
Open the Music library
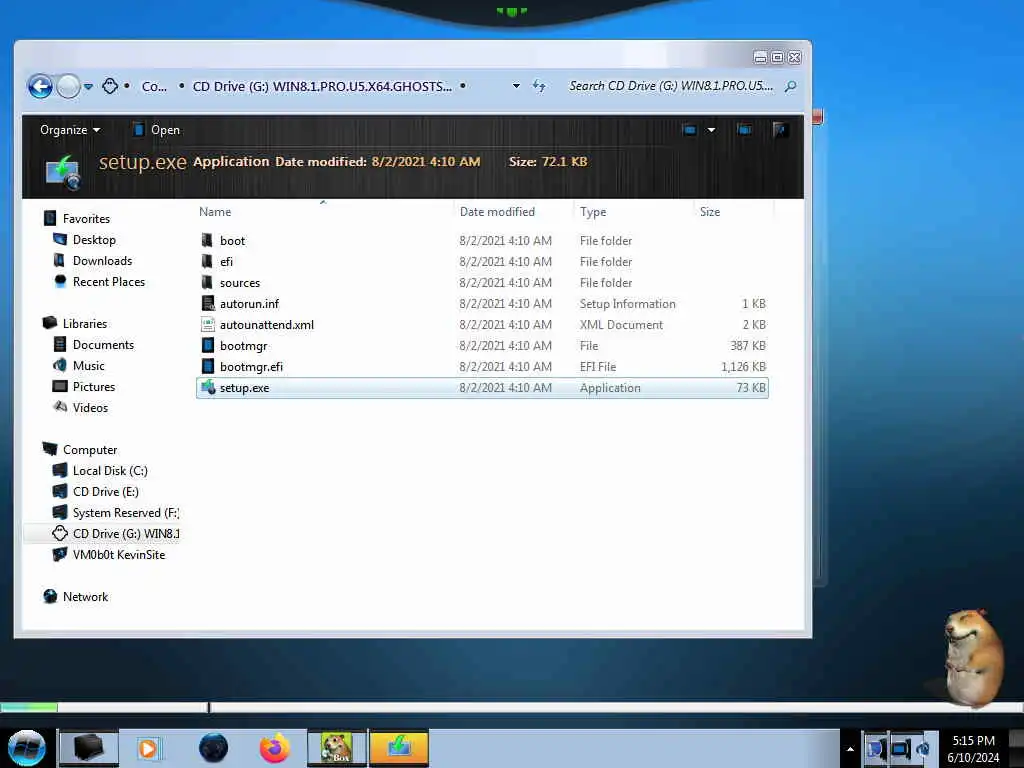coord(88,366)
